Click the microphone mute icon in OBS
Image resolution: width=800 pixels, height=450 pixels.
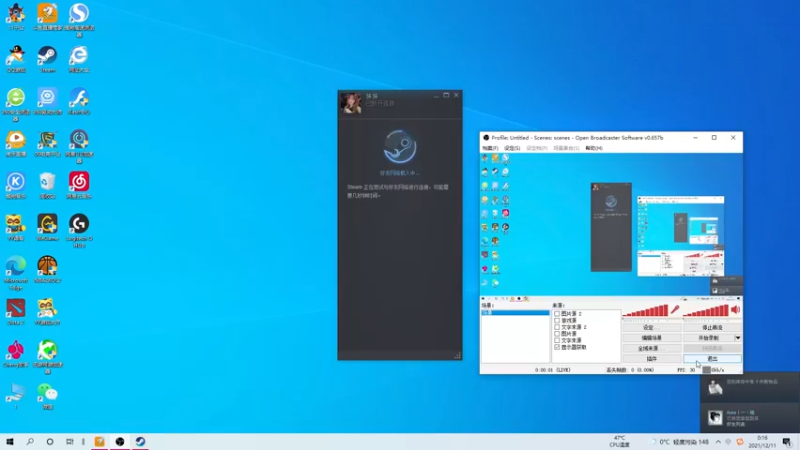tap(675, 309)
